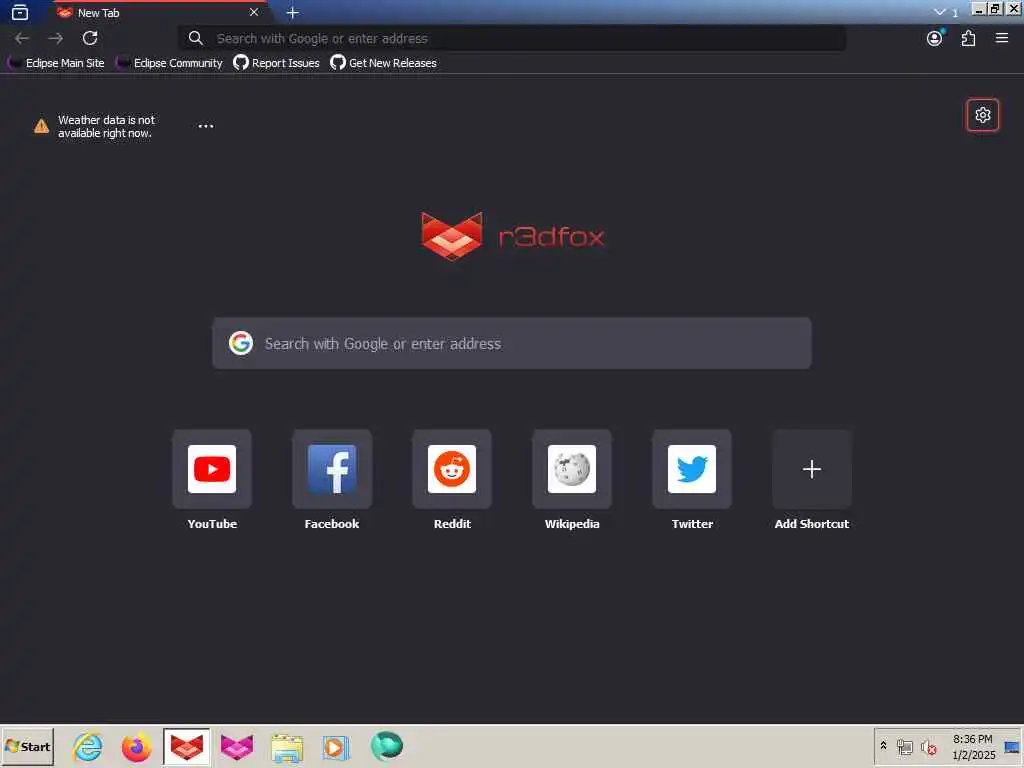Open the Facebook shortcut tile
The height and width of the screenshot is (768, 1024).
pos(332,470)
